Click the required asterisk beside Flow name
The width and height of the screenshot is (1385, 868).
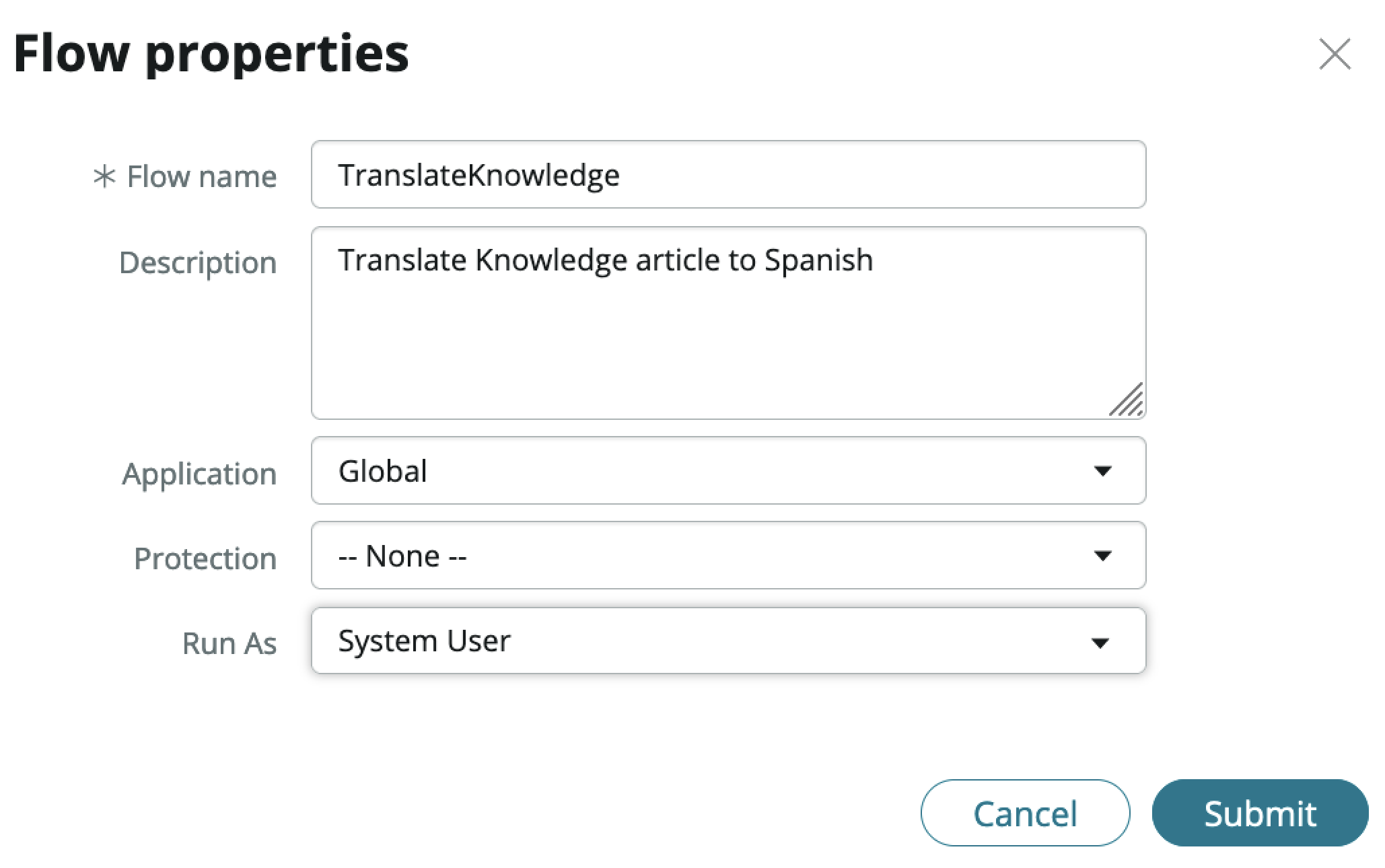(104, 177)
